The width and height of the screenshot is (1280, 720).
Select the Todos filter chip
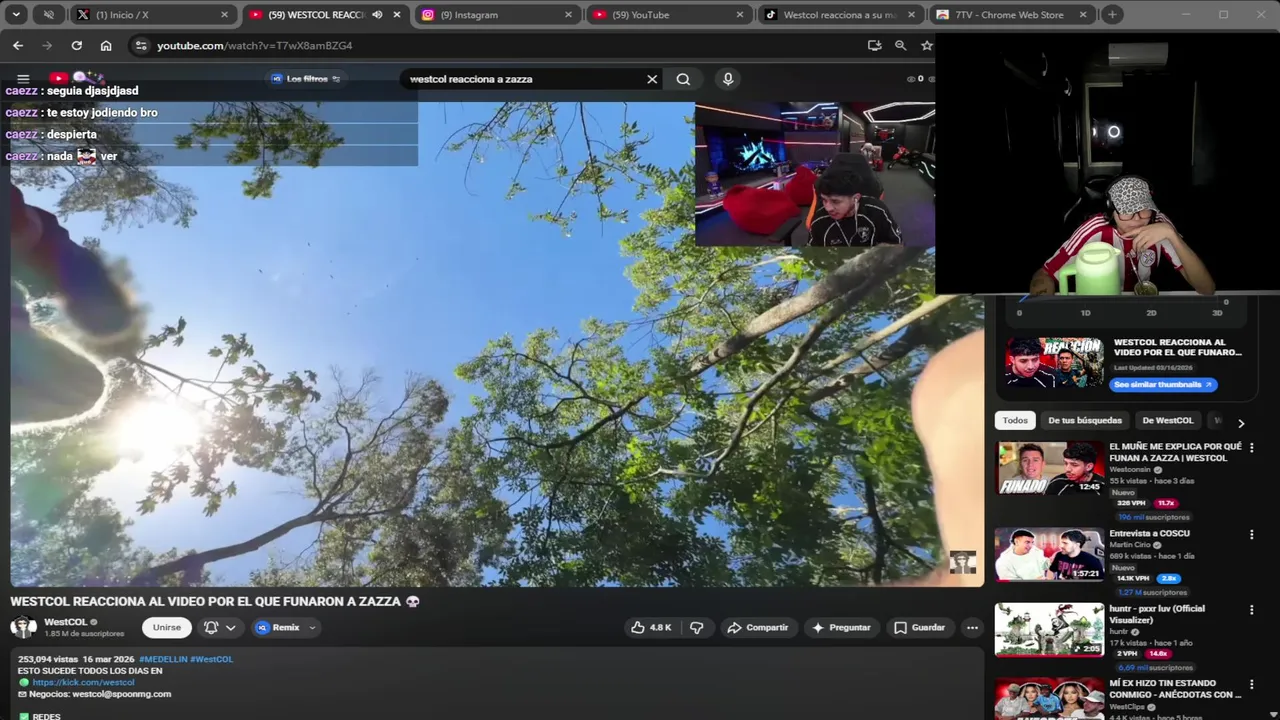pos(1015,421)
